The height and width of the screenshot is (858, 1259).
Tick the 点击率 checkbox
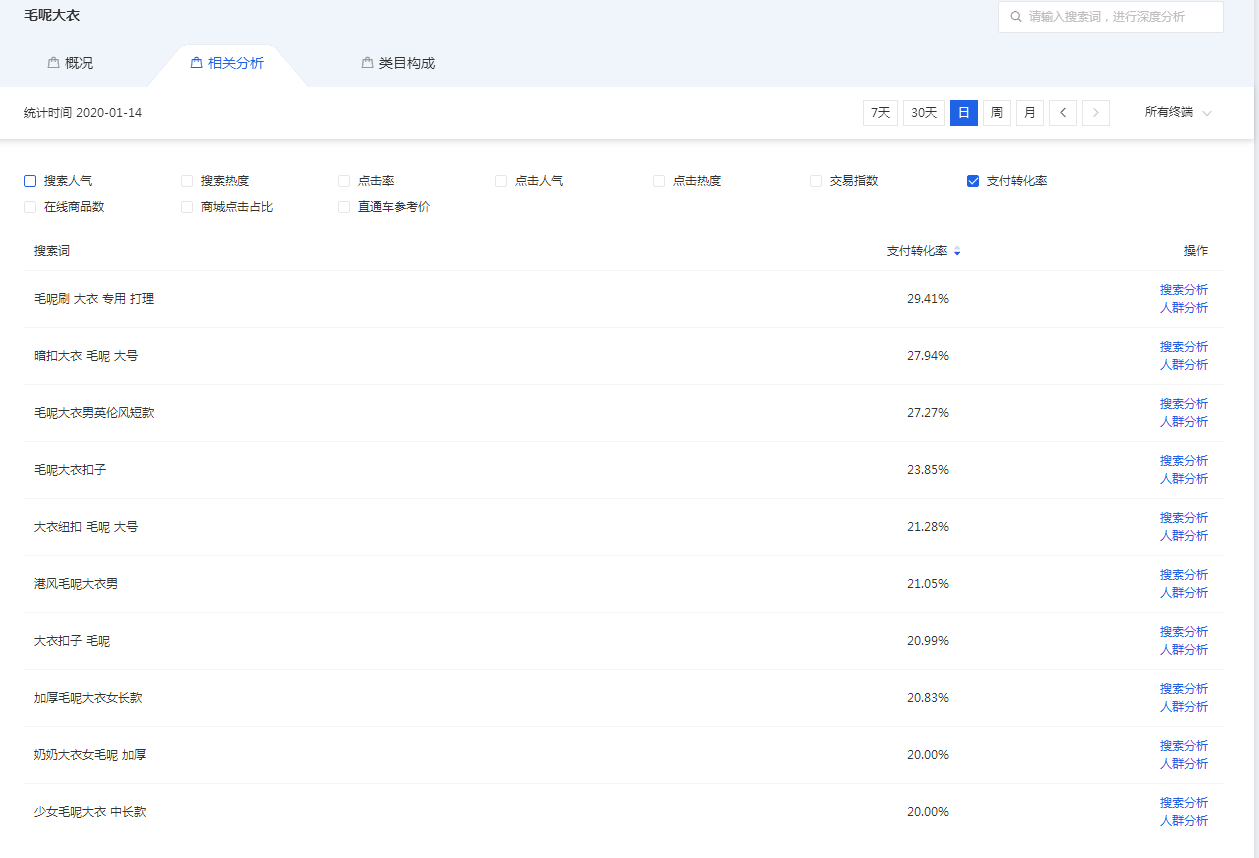click(344, 181)
